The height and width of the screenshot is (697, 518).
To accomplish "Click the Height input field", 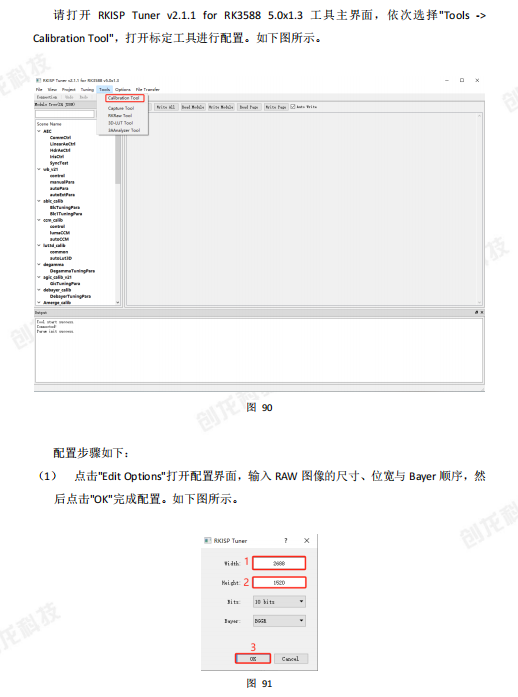I will pos(279,582).
